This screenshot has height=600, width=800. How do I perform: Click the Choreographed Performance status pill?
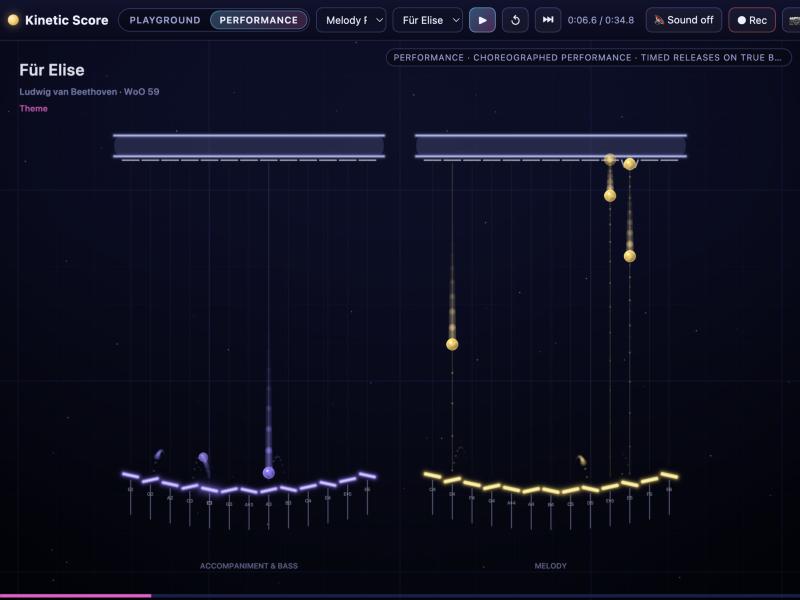[588, 58]
